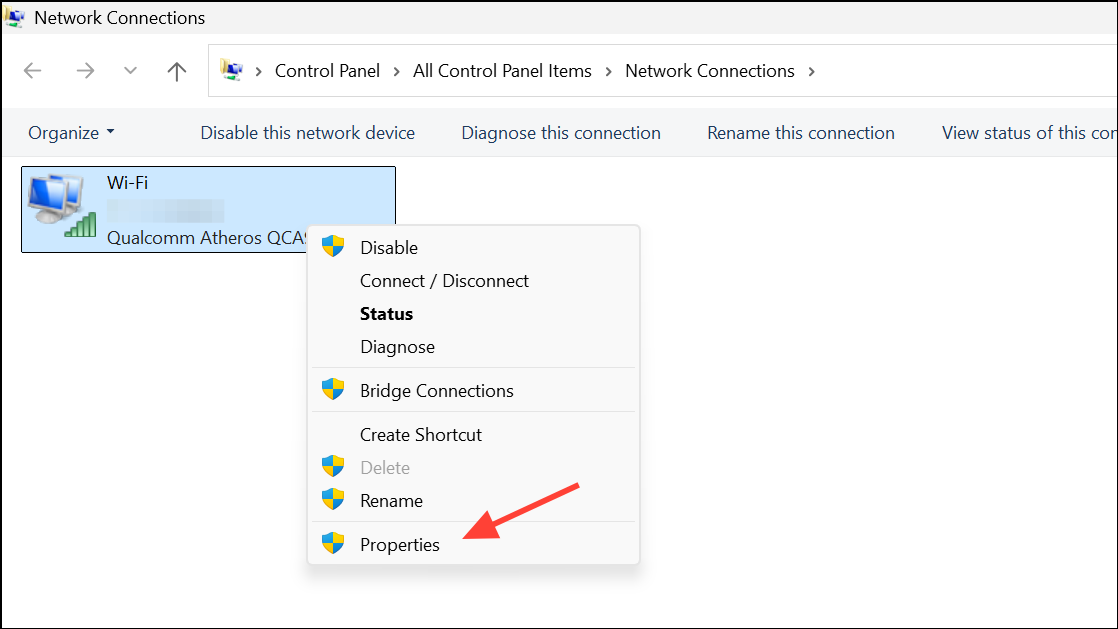This screenshot has width=1118, height=629.
Task: Click Disable this network device
Action: click(307, 133)
